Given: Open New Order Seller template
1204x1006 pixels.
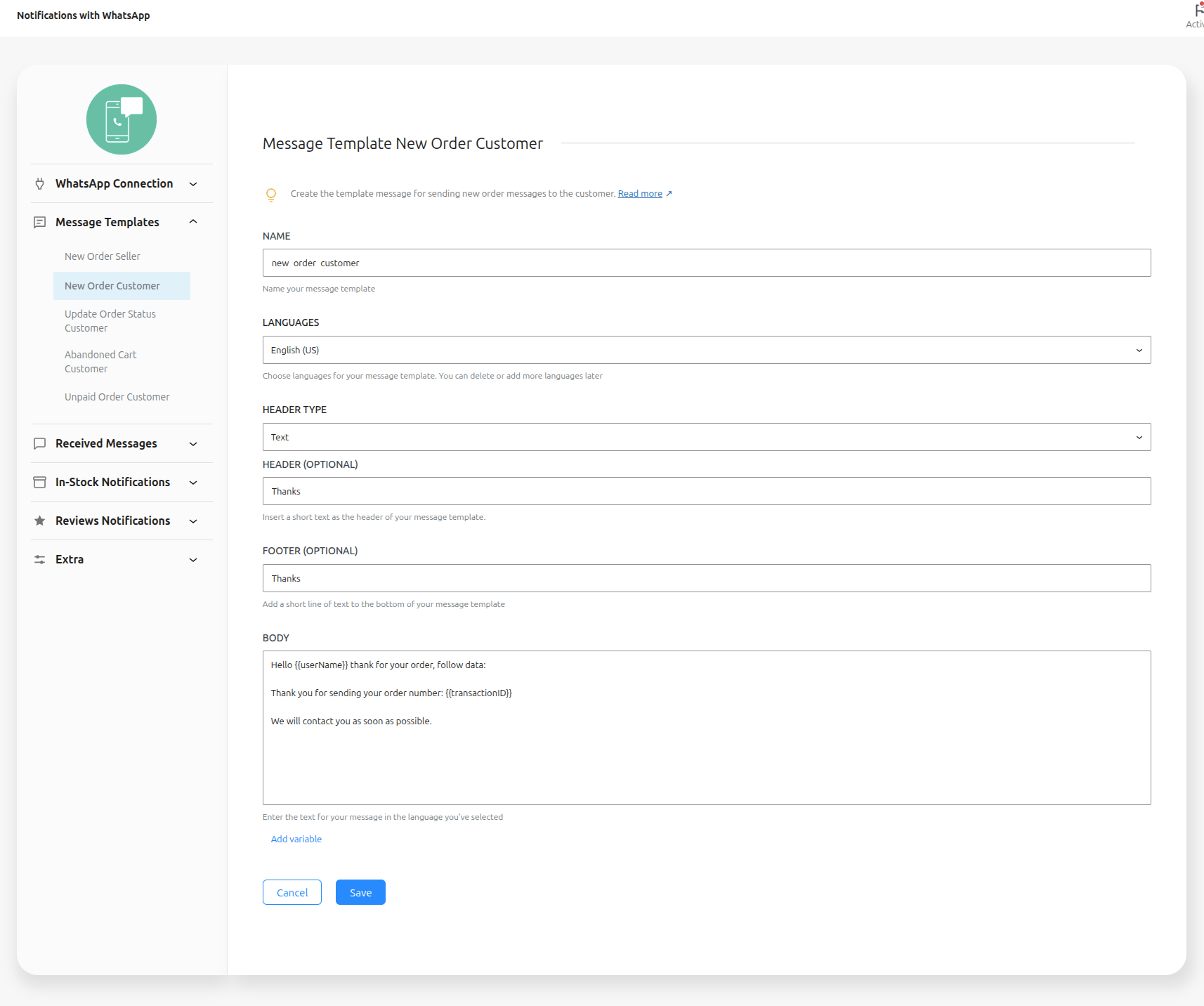Looking at the screenshot, I should click(103, 256).
